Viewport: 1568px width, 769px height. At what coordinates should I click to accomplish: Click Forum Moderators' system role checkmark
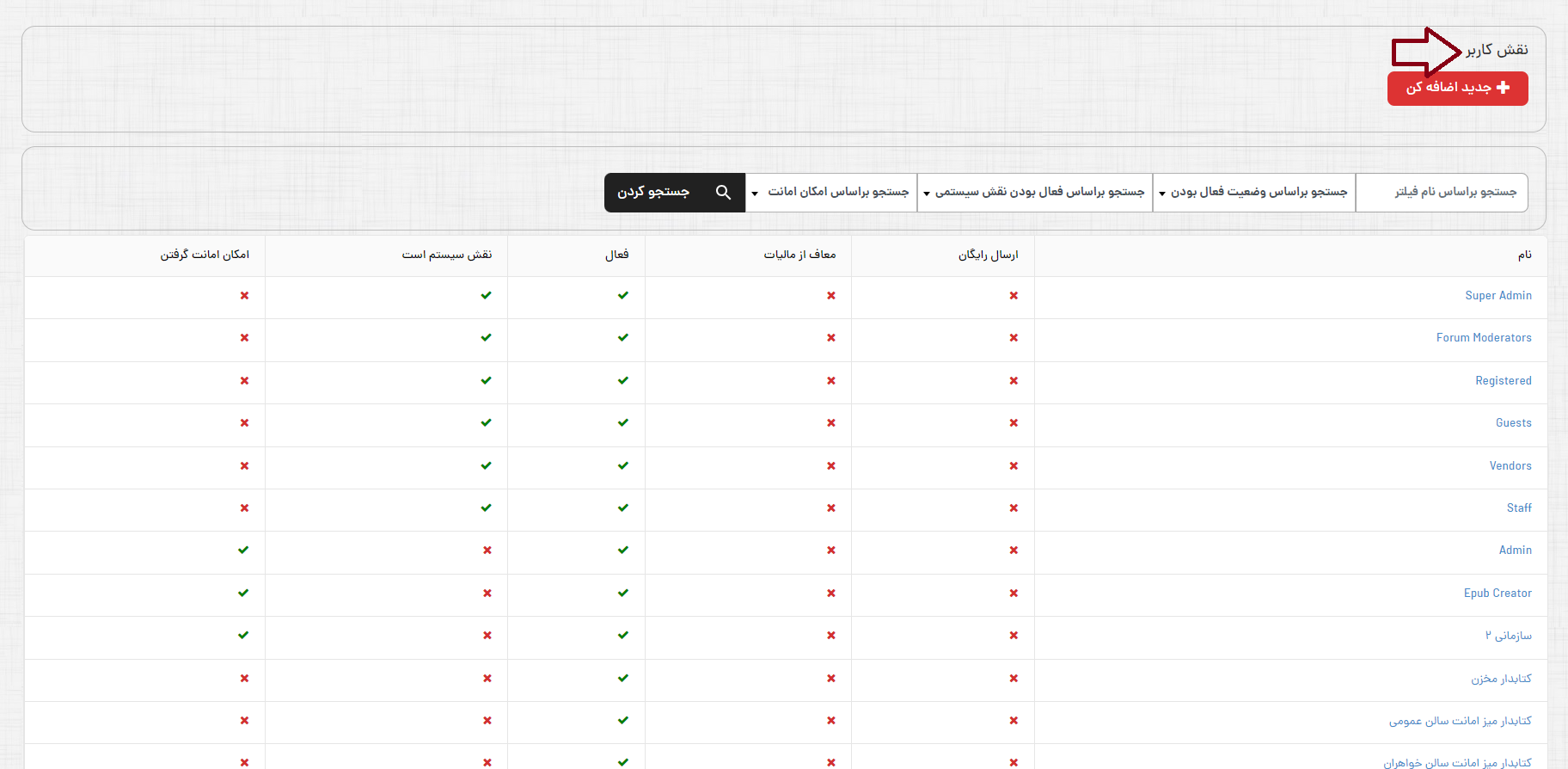click(487, 338)
